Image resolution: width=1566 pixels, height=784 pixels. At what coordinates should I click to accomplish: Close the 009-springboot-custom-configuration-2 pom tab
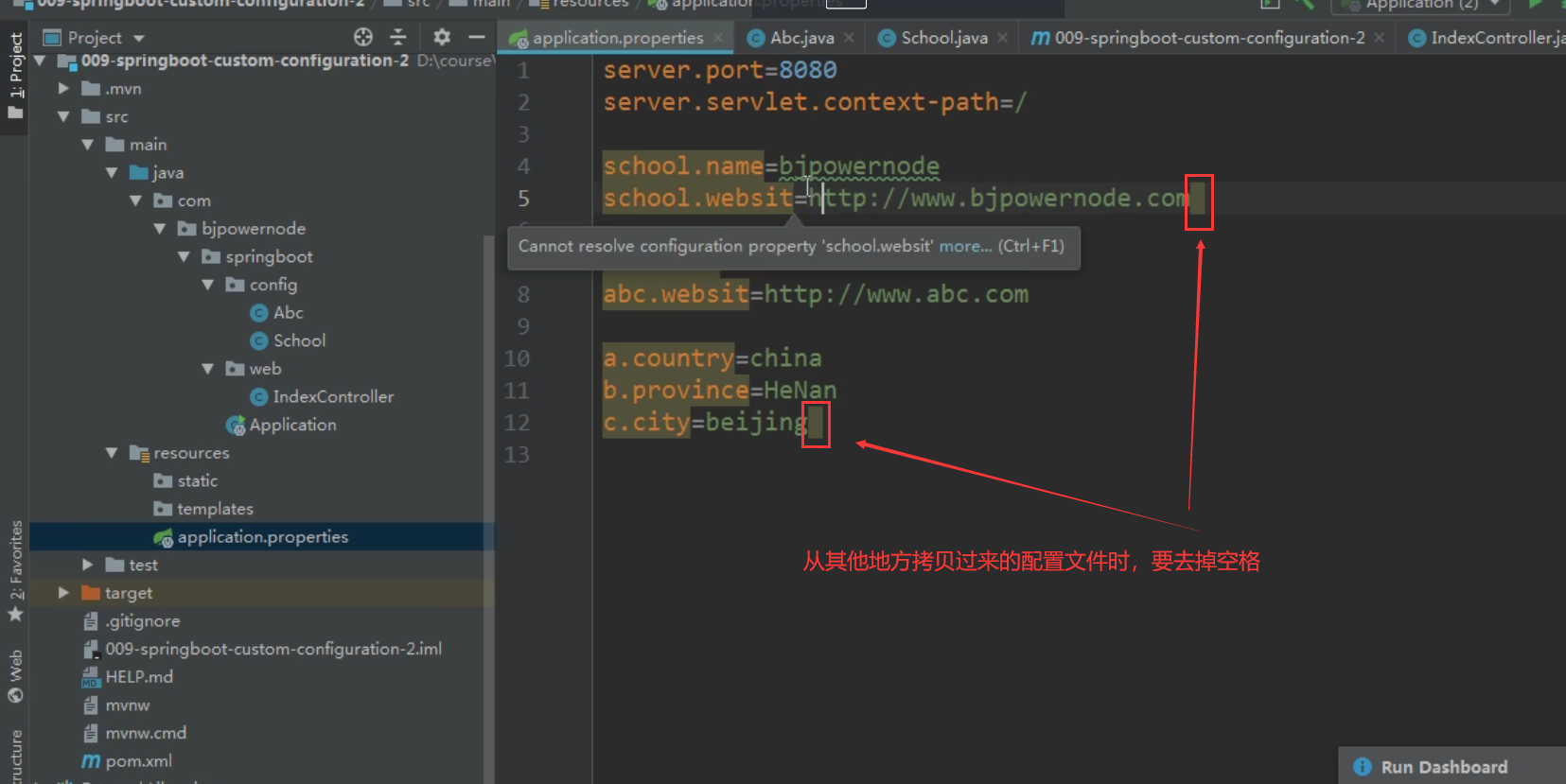(1380, 38)
